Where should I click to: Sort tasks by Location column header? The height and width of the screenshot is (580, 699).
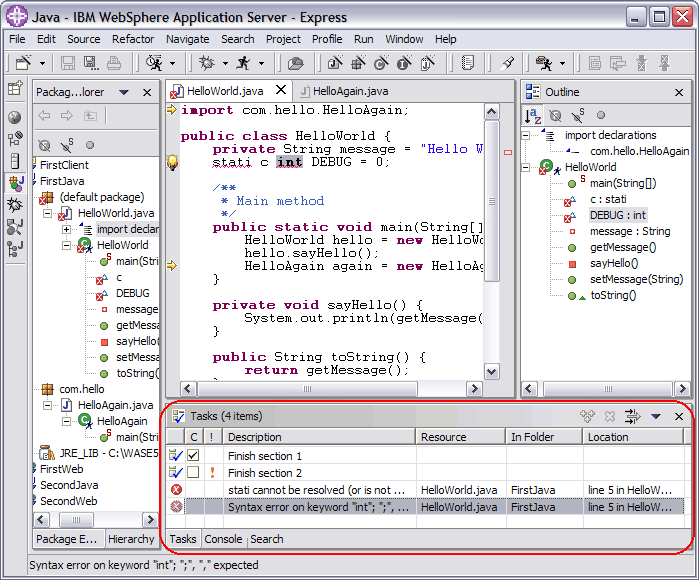(633, 437)
